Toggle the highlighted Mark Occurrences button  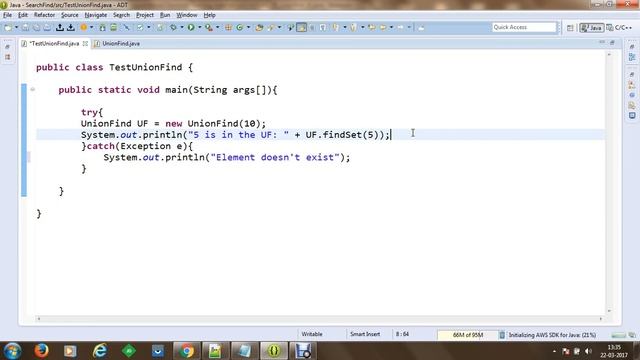point(301,27)
